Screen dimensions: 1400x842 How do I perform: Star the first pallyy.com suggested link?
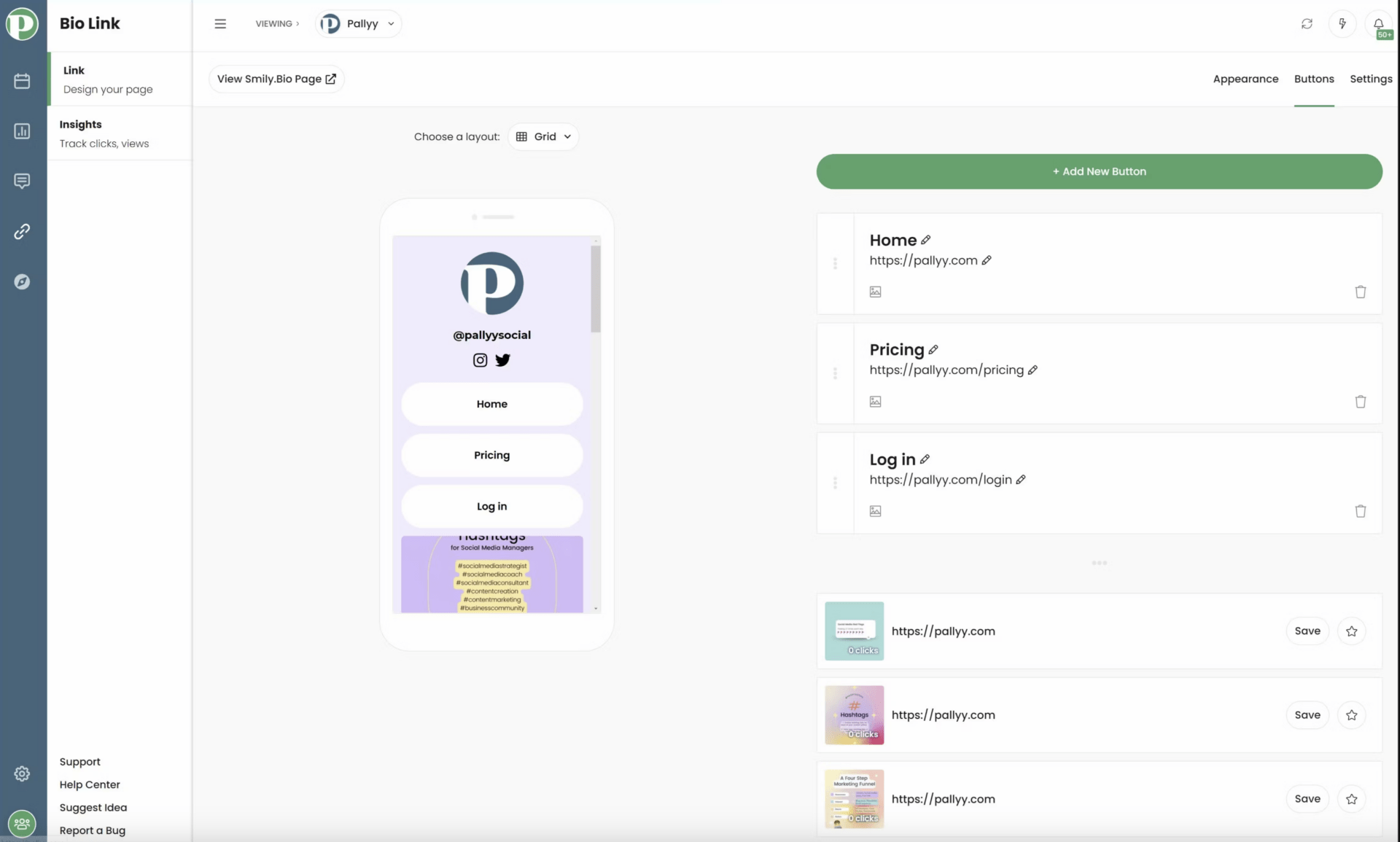pyautogui.click(x=1352, y=631)
